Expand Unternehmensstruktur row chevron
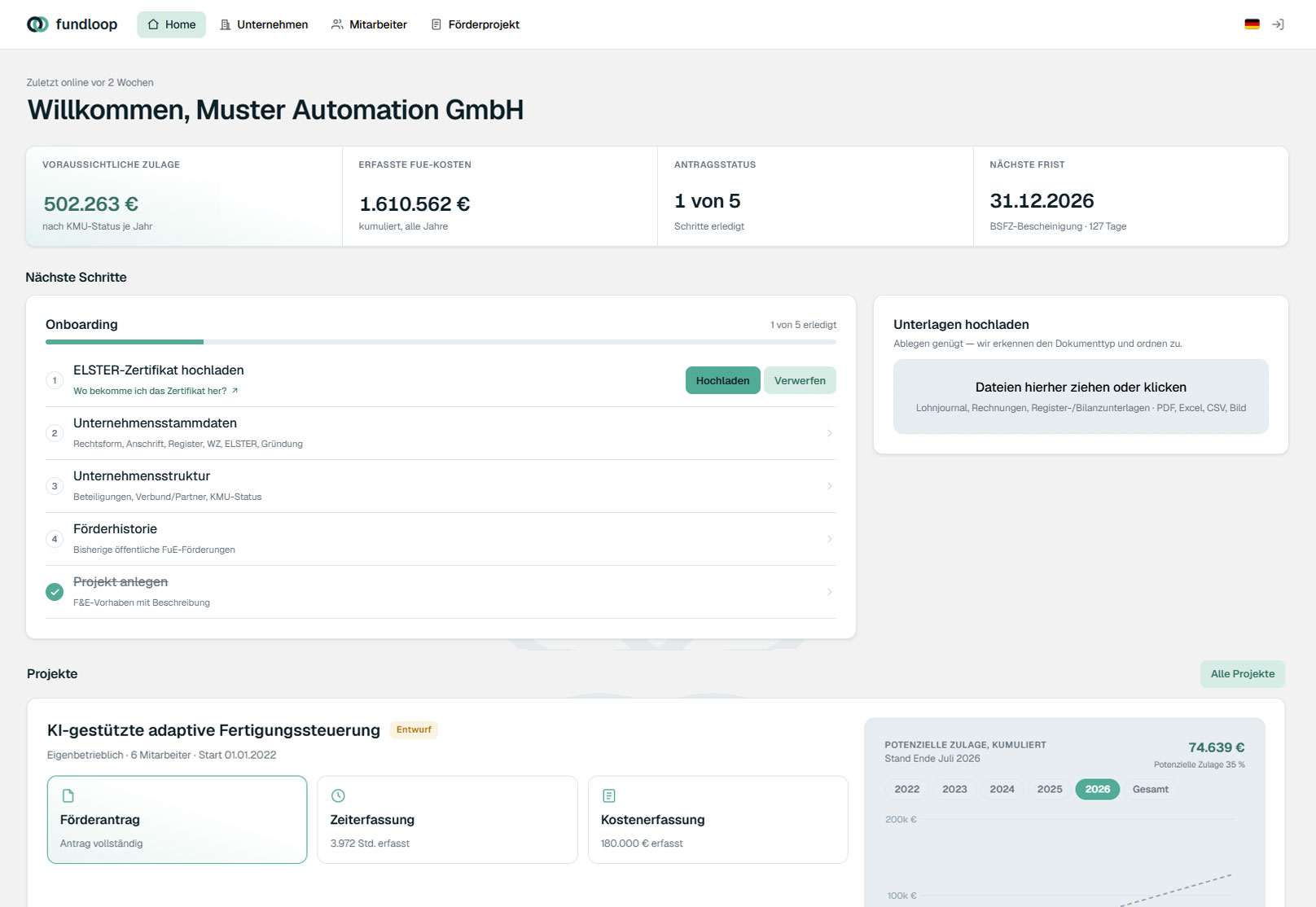 (x=830, y=486)
